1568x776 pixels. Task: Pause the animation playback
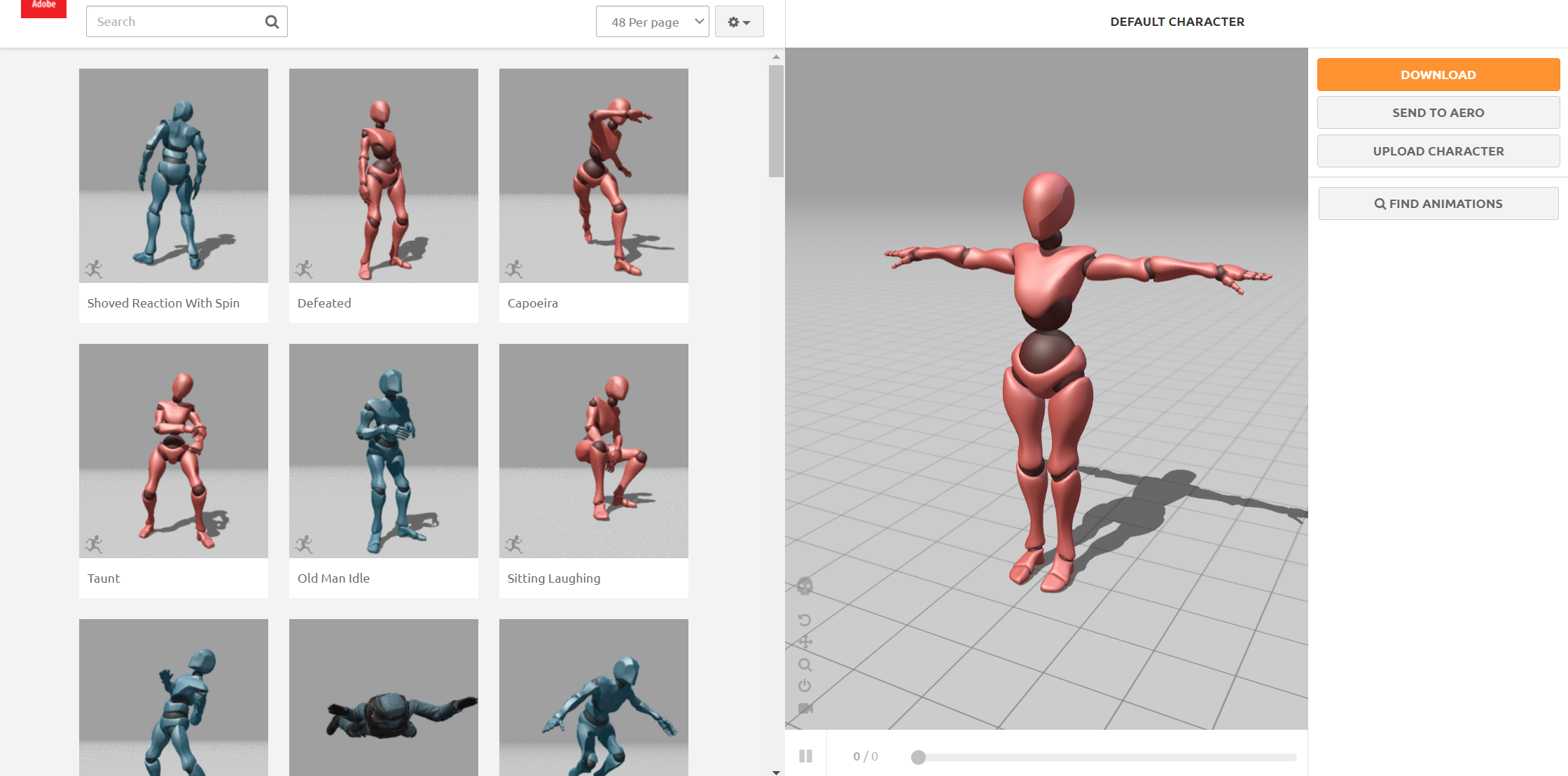(805, 756)
